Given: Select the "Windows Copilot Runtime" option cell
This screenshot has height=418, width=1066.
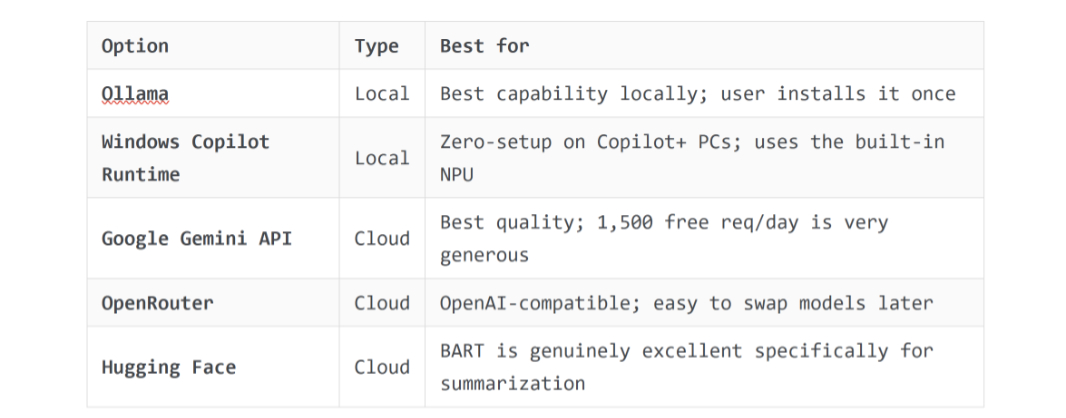Looking at the screenshot, I should [185, 158].
